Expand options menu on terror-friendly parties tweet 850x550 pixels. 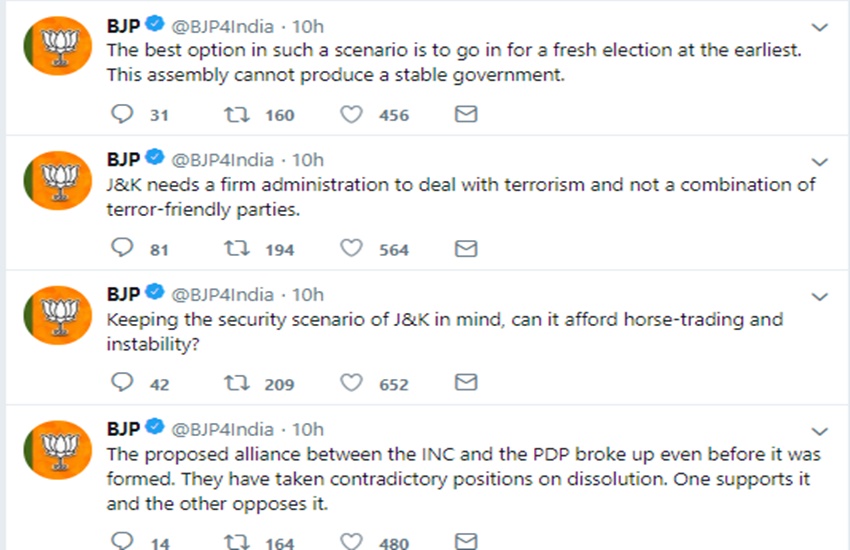point(819,161)
